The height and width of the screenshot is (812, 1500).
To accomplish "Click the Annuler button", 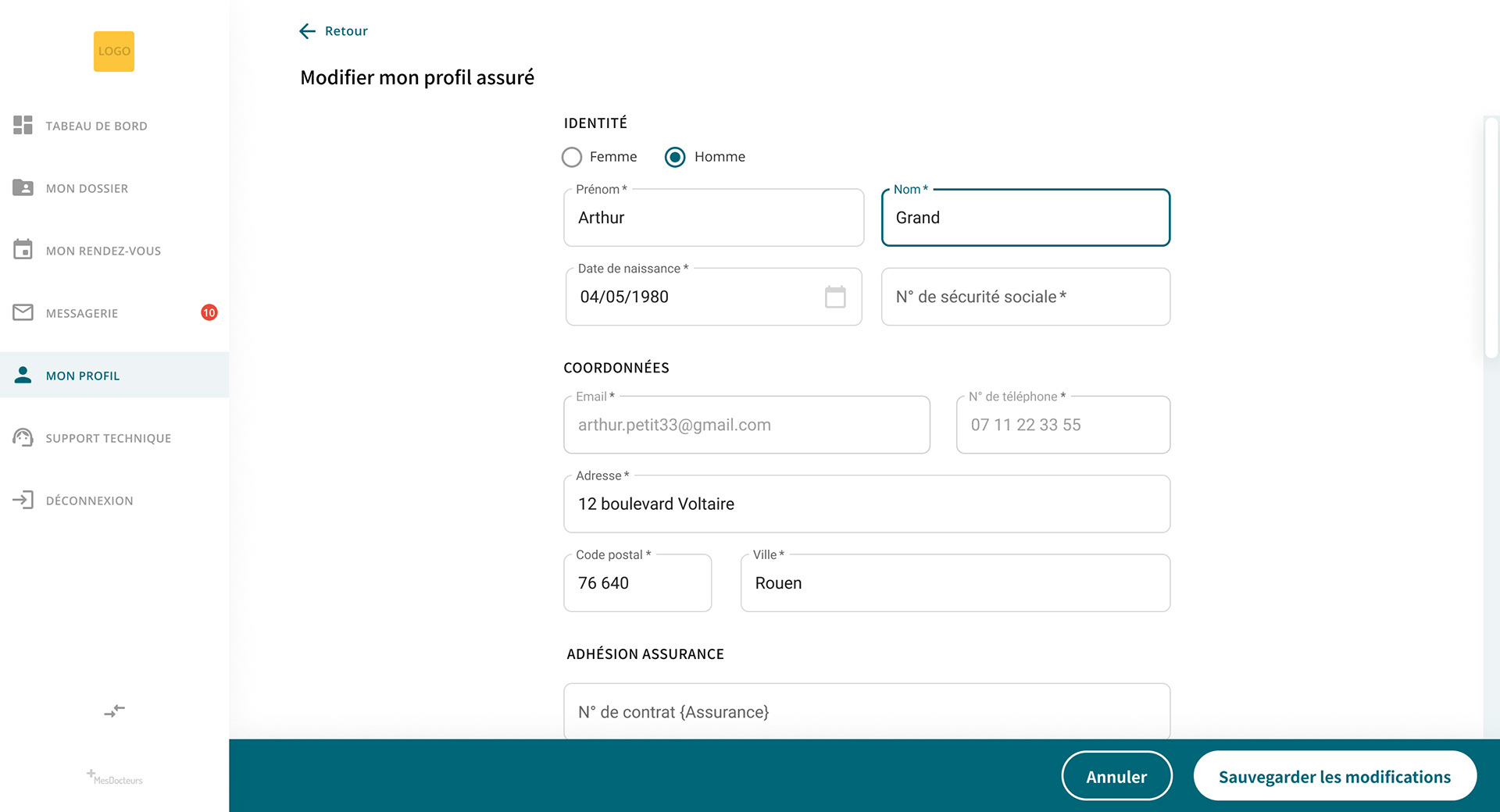I will [1116, 776].
